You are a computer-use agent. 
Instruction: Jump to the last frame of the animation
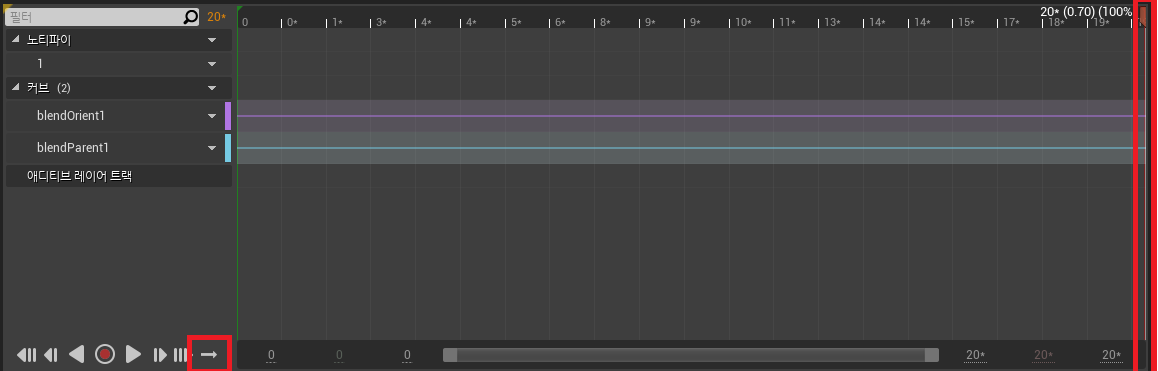point(181,355)
